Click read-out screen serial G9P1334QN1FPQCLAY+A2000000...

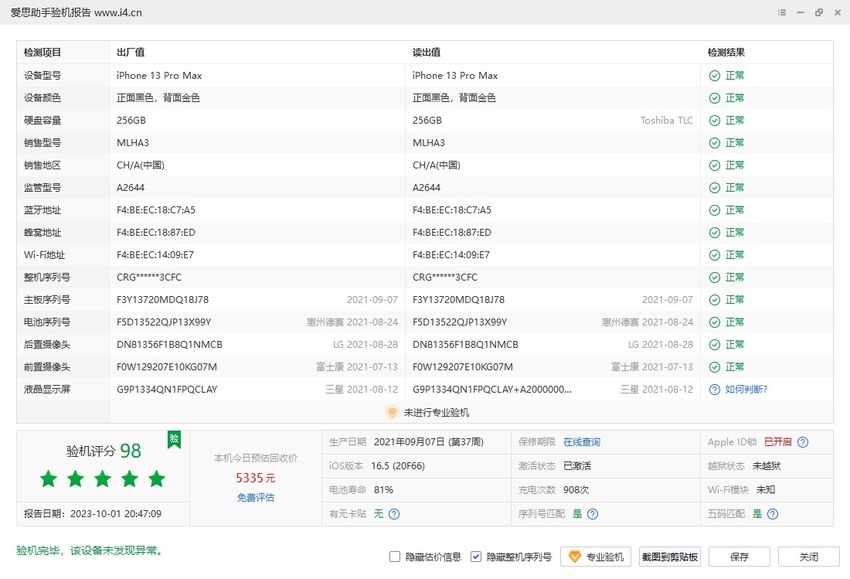(492, 389)
